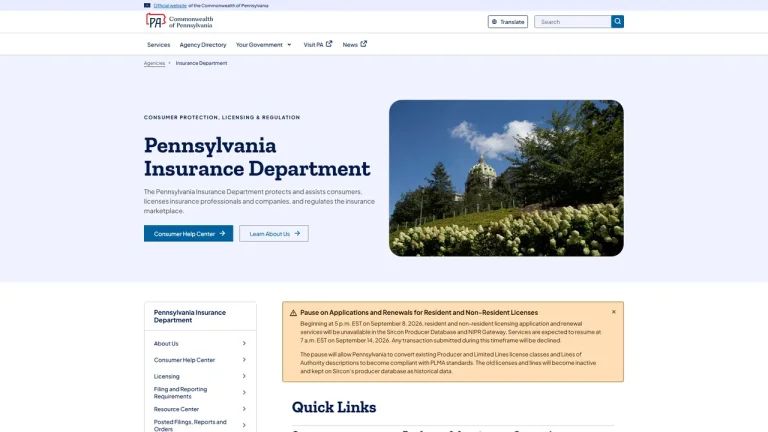This screenshot has width=768, height=432.
Task: Click the Capitol building hero image
Action: coord(506,178)
